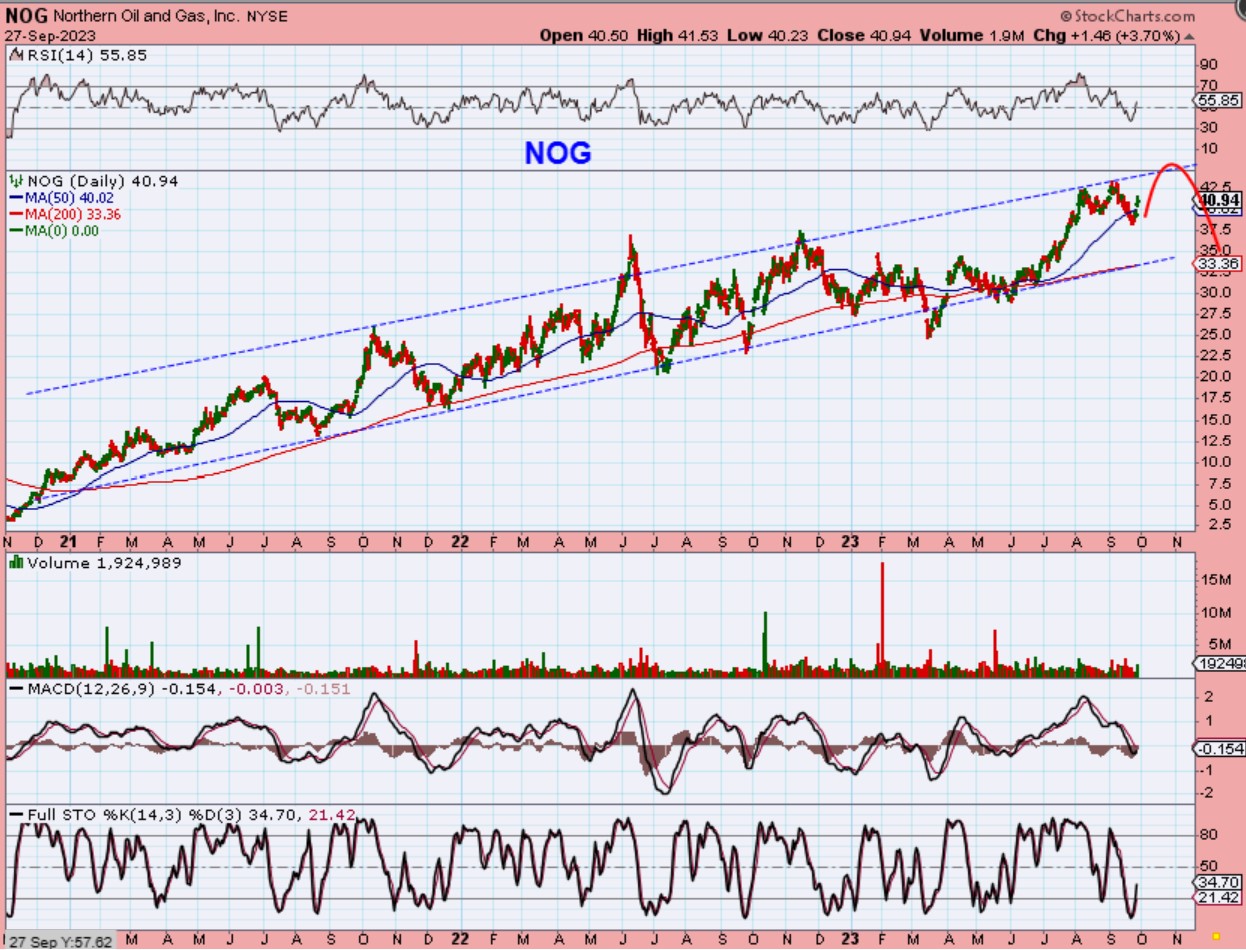Screen dimensions: 1246x950
Task: Click the Low 40.23 value in the header
Action: click(x=766, y=35)
